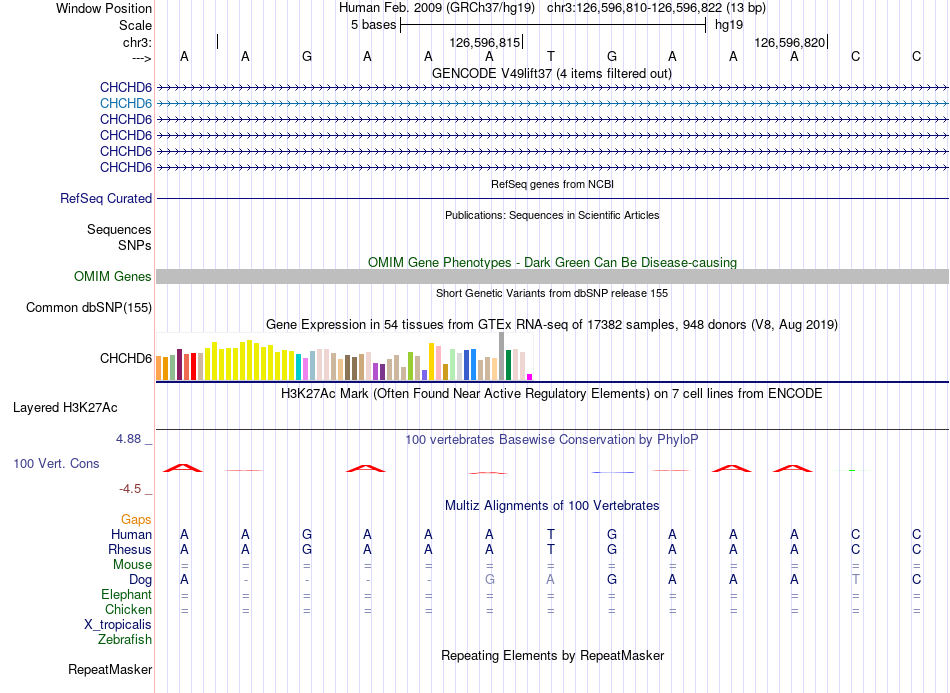Click the green PhyloP mark near base C
The image size is (950, 693).
(x=852, y=470)
